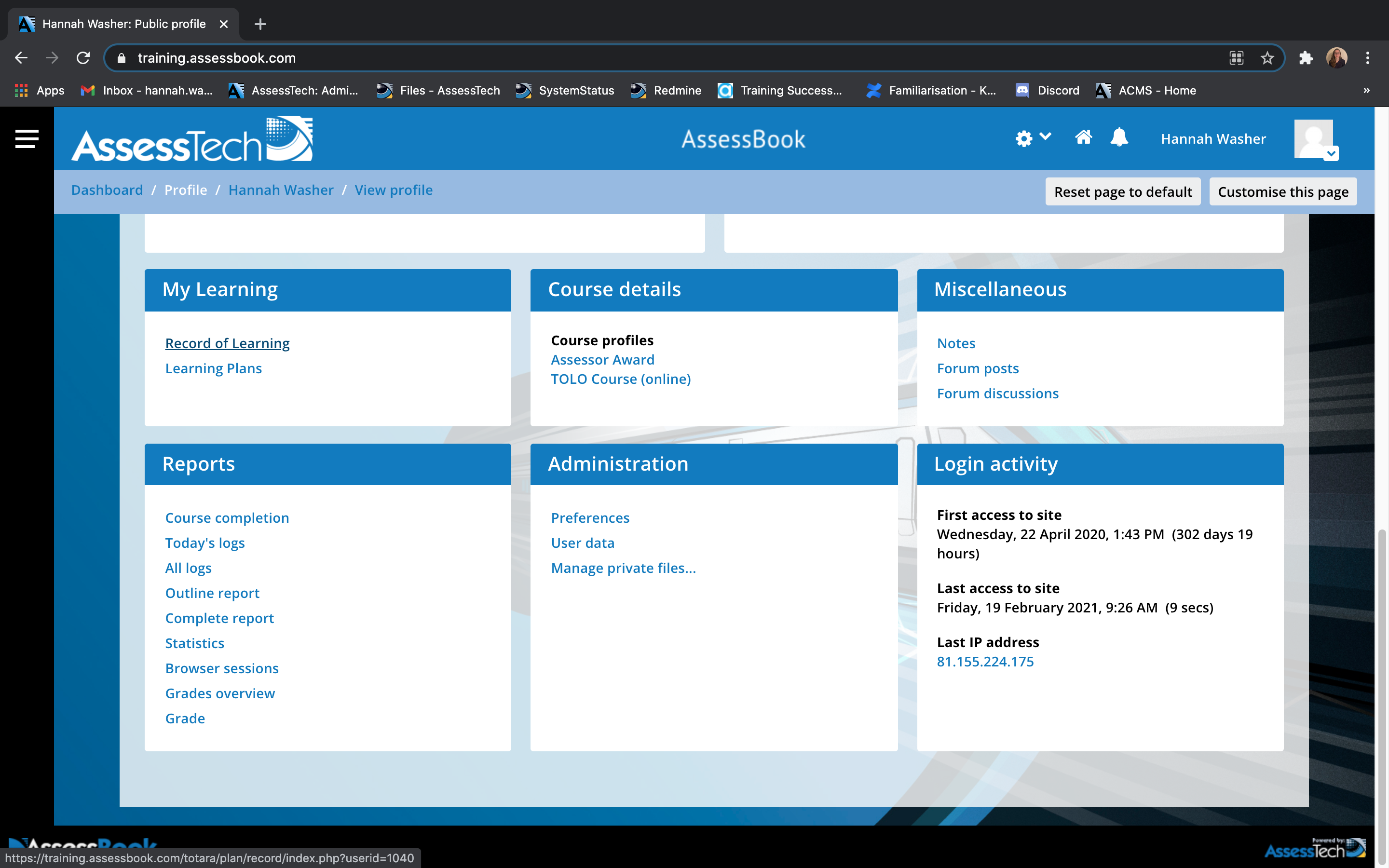Bookmark this page with the star icon
This screenshot has width=1389, height=868.
(x=1267, y=58)
